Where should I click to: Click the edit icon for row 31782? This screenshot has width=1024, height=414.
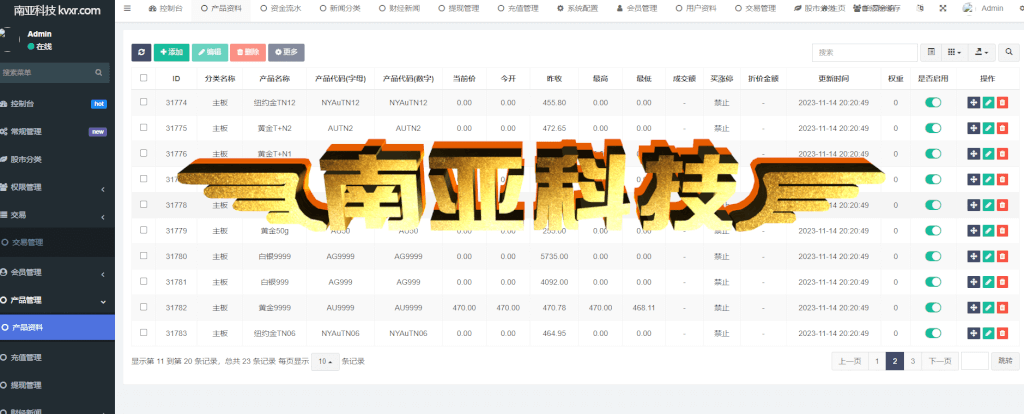tap(988, 308)
